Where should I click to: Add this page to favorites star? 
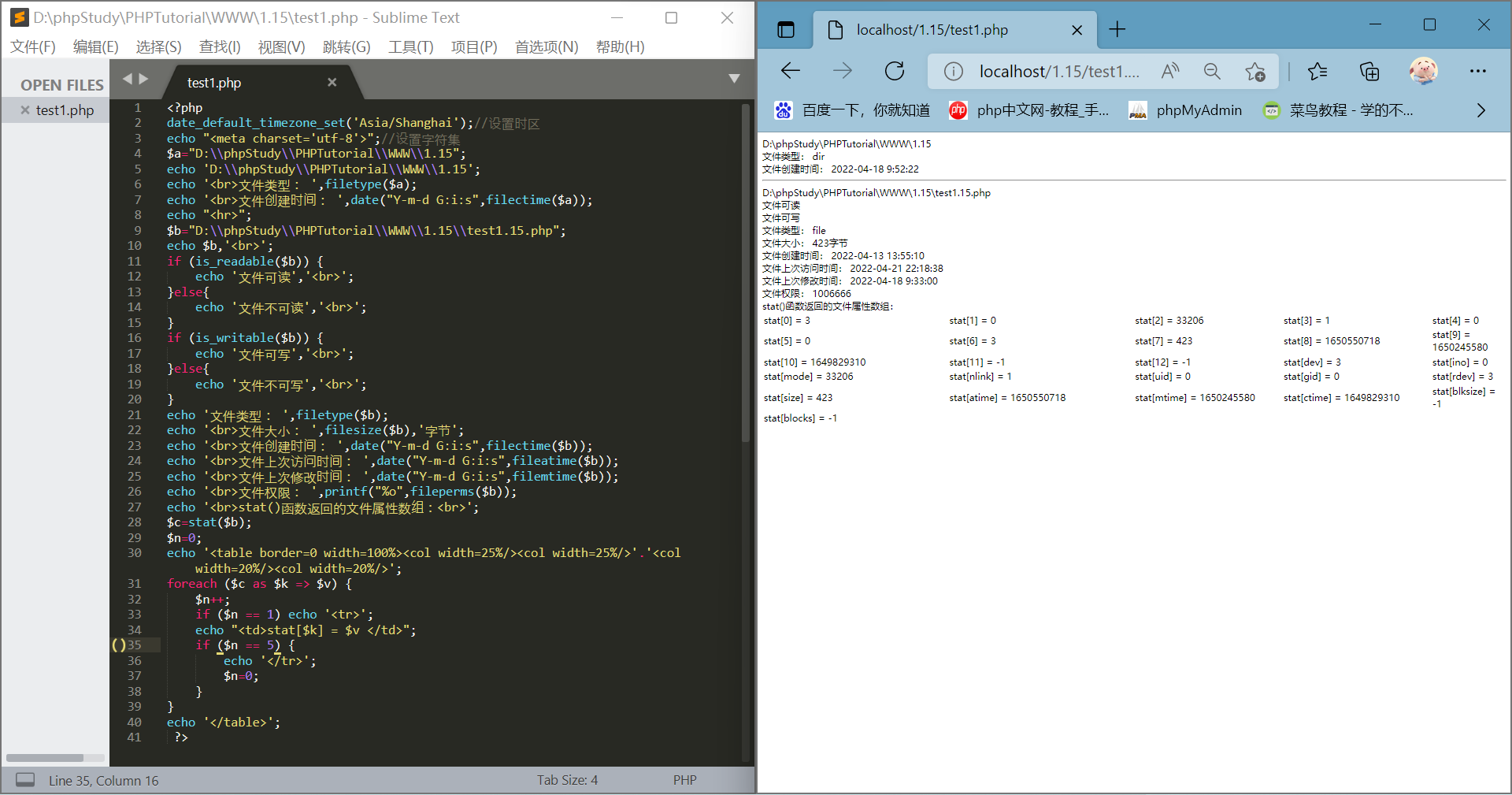click(1255, 72)
